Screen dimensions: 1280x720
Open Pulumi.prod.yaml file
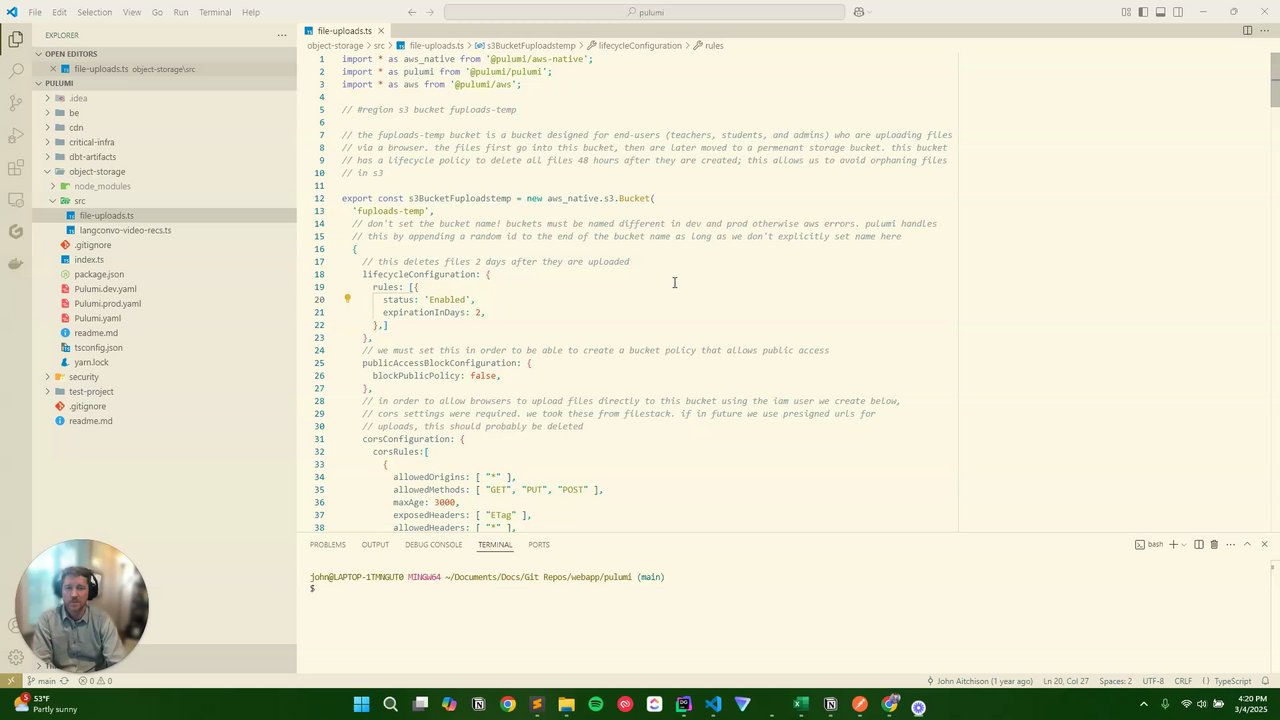point(107,304)
